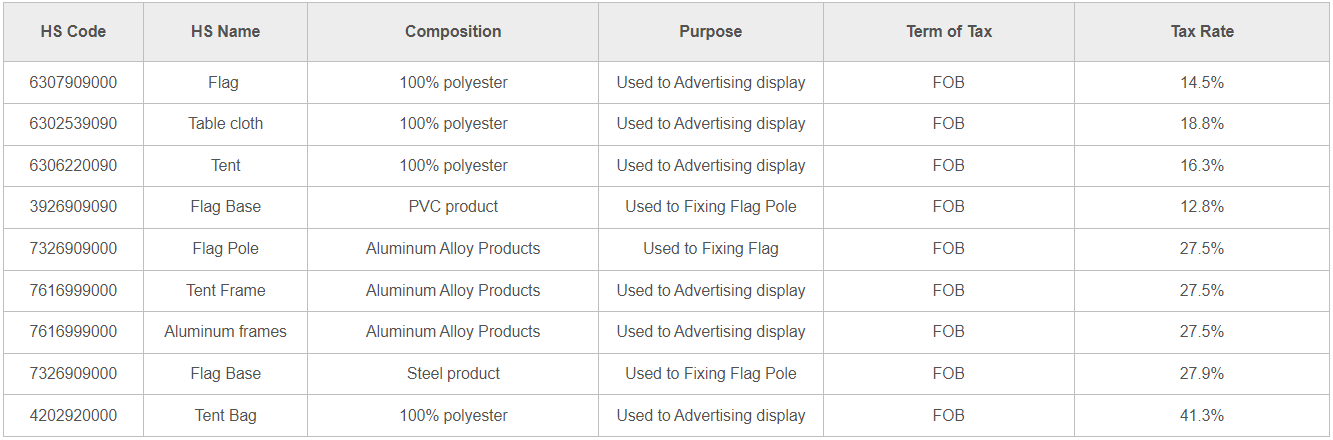Click the Used to Fixing Flag cell

[711, 249]
